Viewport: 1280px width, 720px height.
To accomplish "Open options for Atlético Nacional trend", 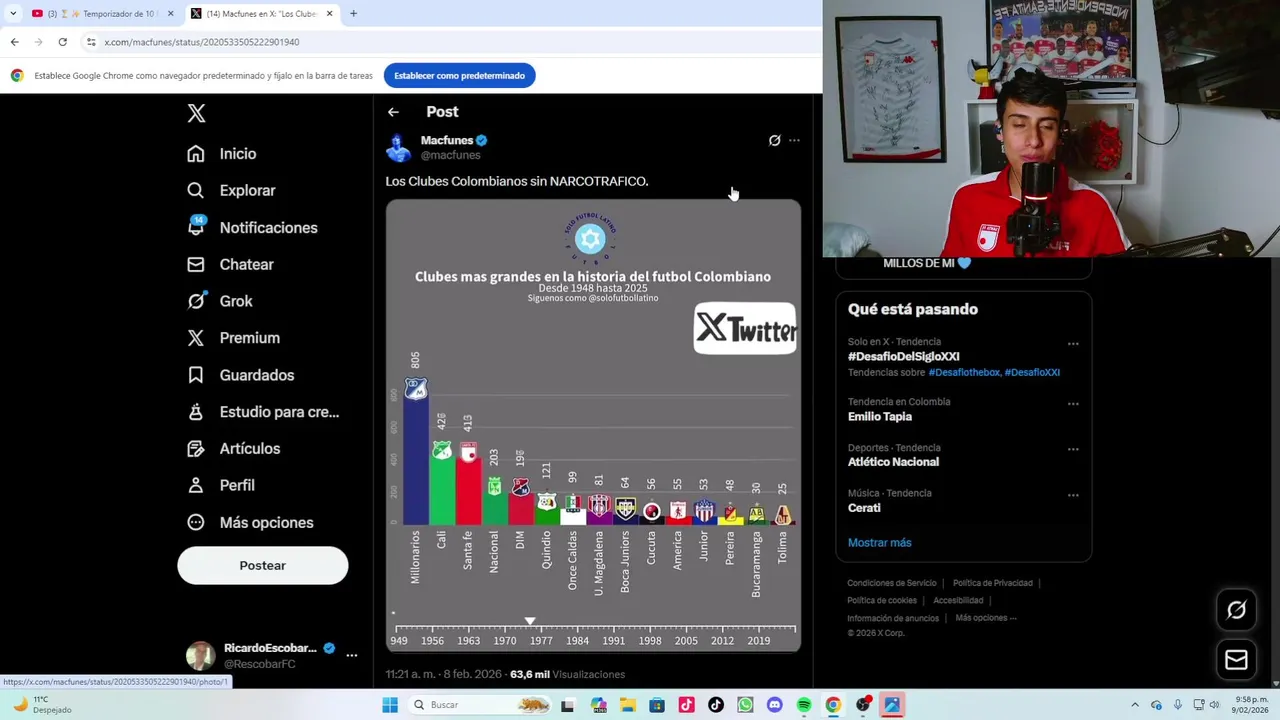I will point(1073,449).
